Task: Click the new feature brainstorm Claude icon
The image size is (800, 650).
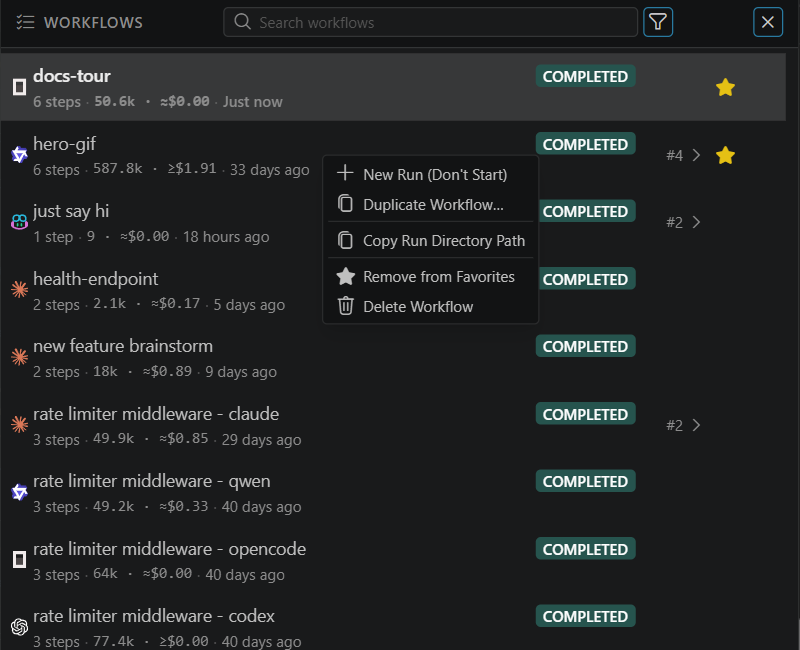Action: coord(19,357)
